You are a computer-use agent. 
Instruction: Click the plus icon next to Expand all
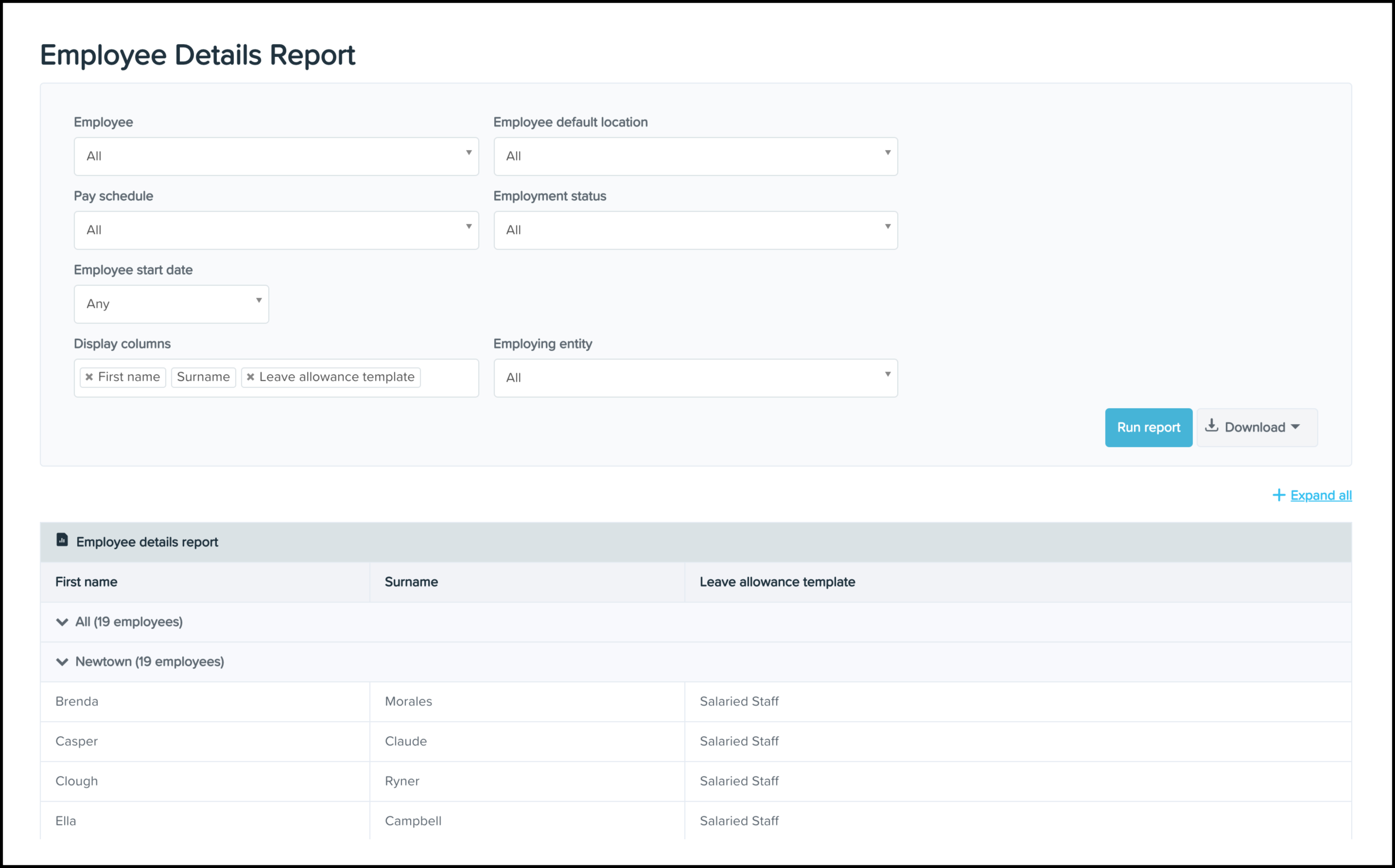pyautogui.click(x=1279, y=495)
